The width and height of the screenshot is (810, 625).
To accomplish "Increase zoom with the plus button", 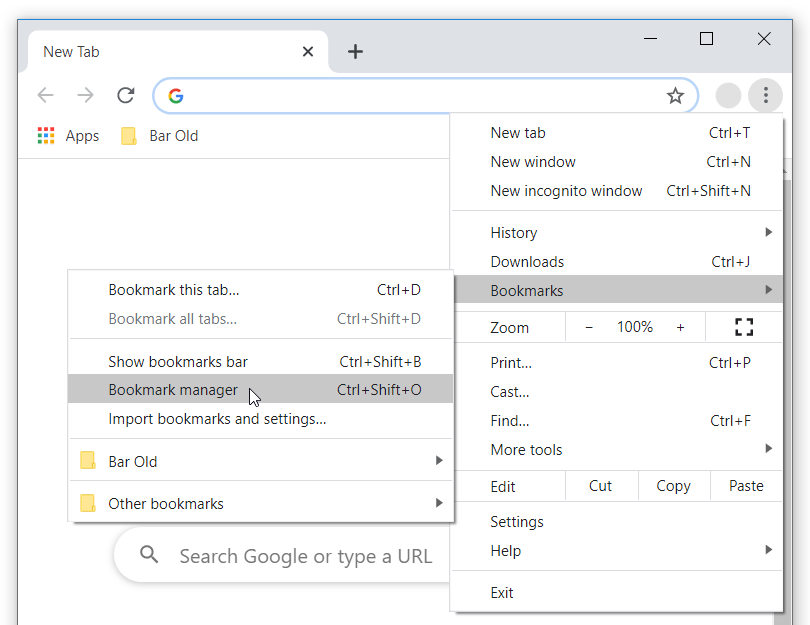I will [681, 327].
